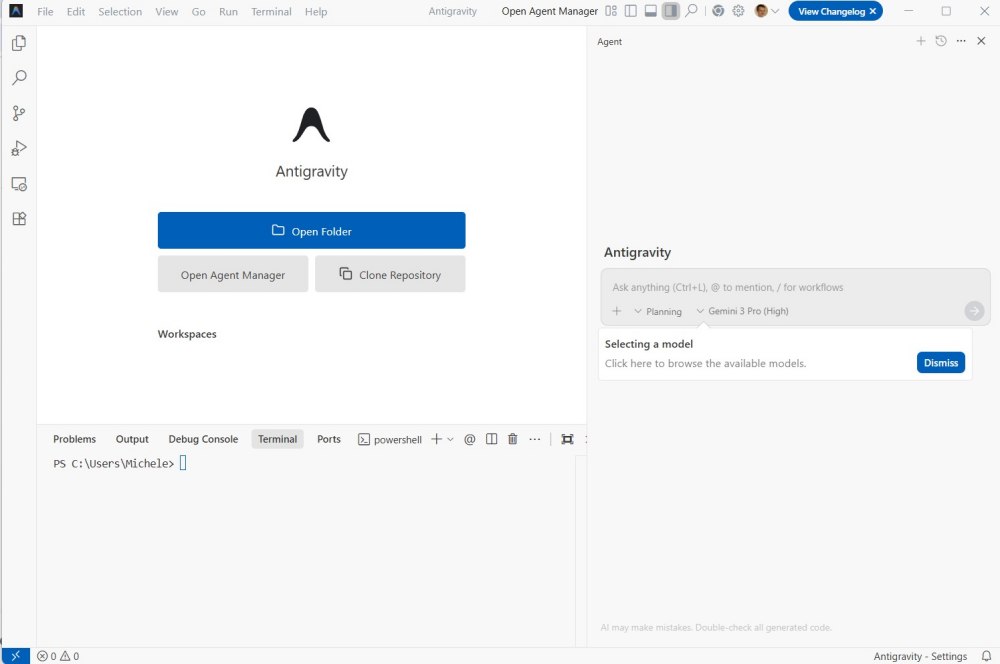The height and width of the screenshot is (664, 1000).
Task: Focus the Ask anything agent input field
Action: point(780,287)
